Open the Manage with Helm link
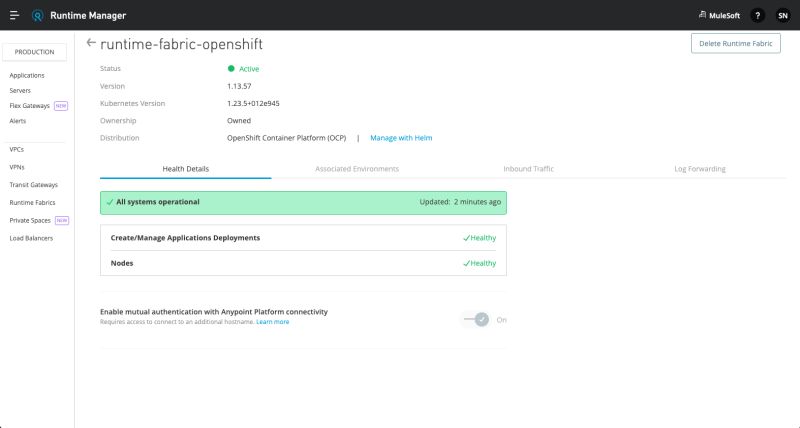800x428 pixels. [x=401, y=138]
